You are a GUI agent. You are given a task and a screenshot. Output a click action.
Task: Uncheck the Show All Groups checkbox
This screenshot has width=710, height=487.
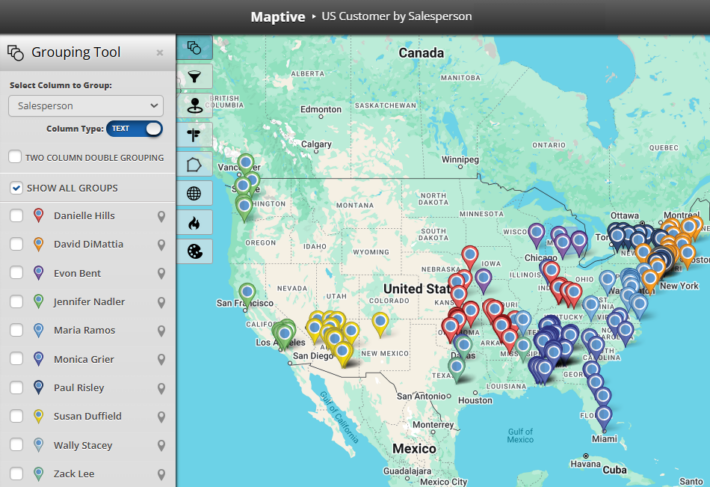coord(16,188)
